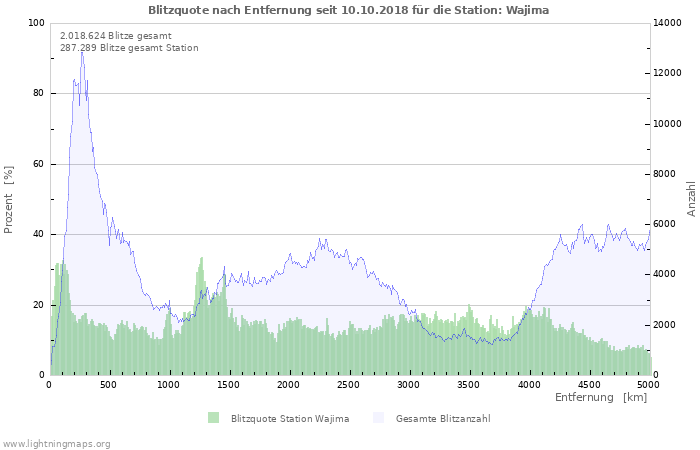700x450 pixels.
Task: Click the 40 tick on percent axis
Action: pyautogui.click(x=38, y=234)
